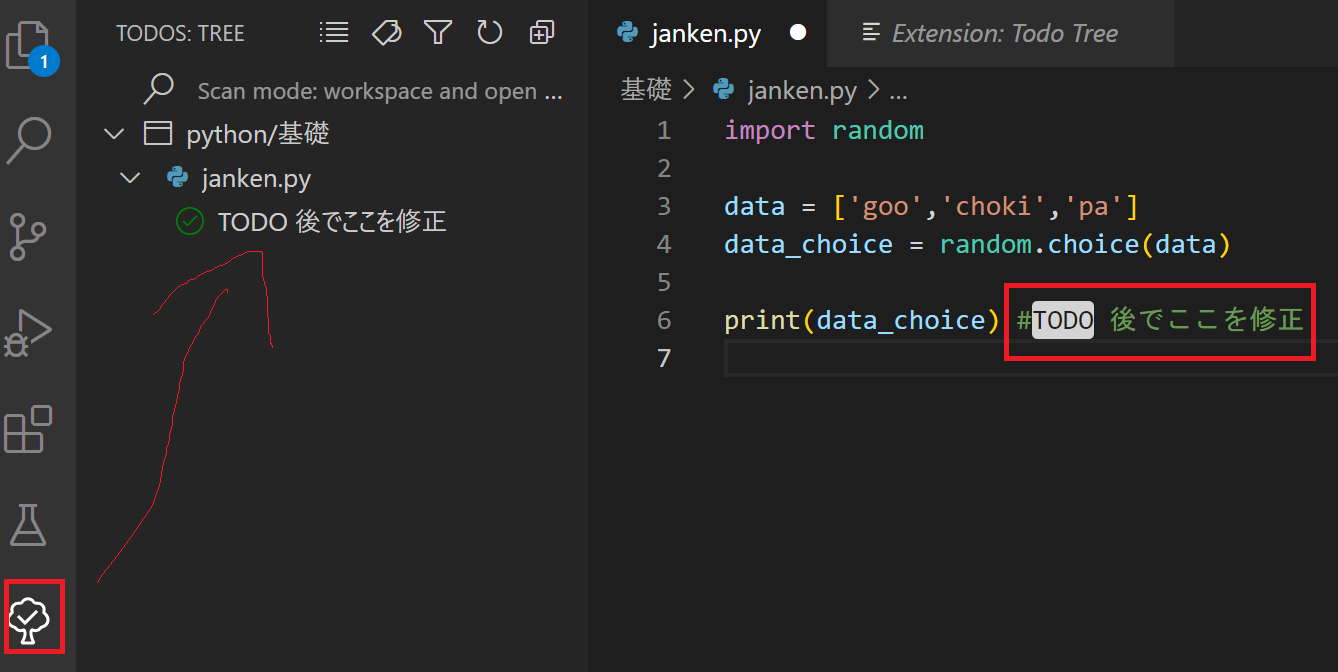Click the 基礎 breadcrumb
The image size is (1338, 672).
point(645,90)
